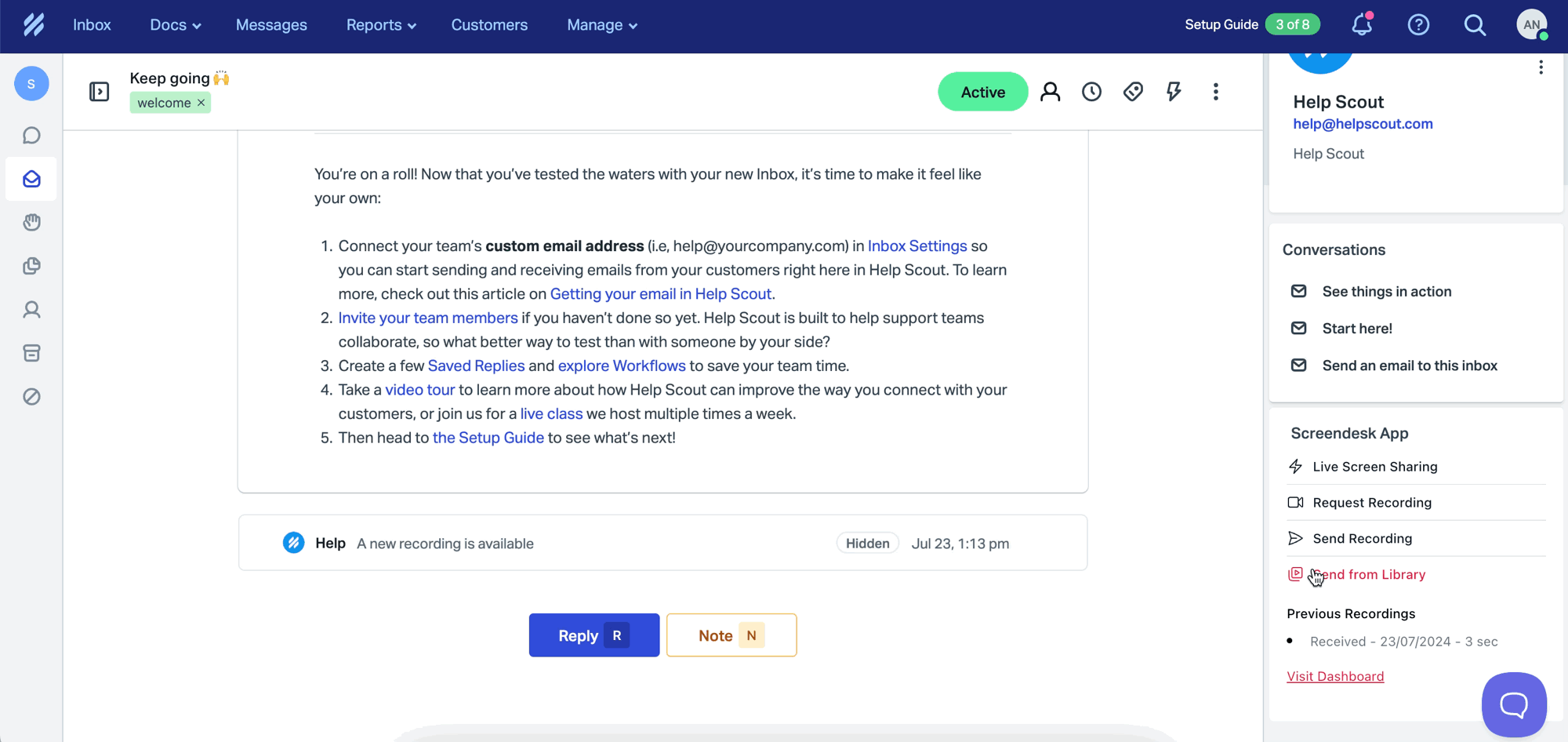Expand the Manage dropdown
This screenshot has width=1568, height=742.
pyautogui.click(x=601, y=24)
